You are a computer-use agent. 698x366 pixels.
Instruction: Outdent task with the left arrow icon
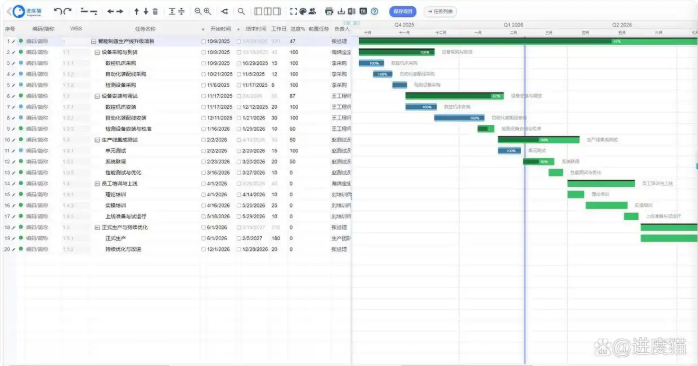(x=111, y=11)
